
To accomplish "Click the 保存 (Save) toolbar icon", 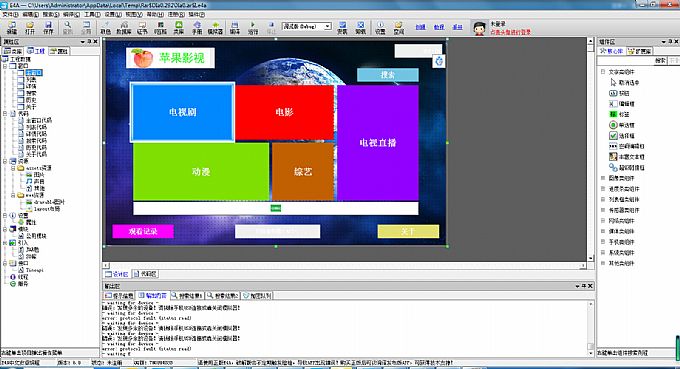I will (48, 28).
